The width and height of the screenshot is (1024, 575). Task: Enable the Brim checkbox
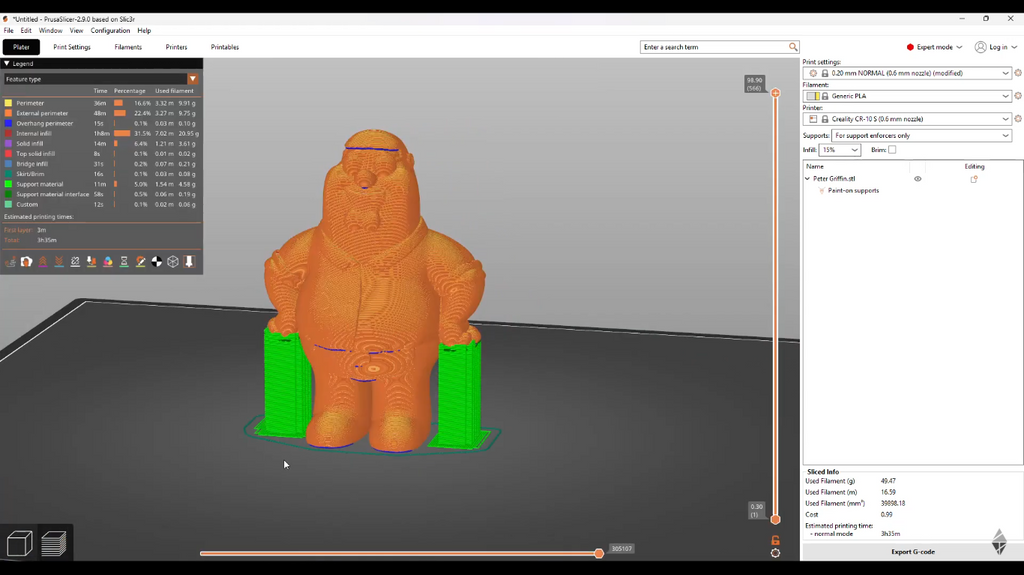point(892,150)
